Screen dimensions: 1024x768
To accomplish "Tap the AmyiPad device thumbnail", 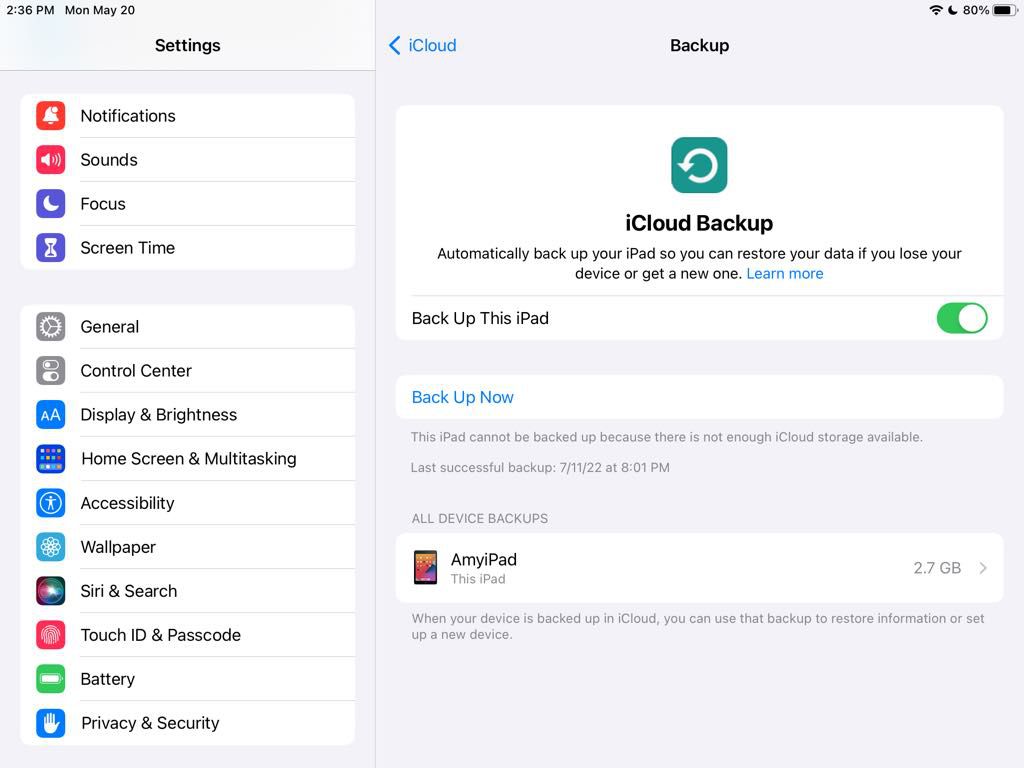I will [425, 567].
